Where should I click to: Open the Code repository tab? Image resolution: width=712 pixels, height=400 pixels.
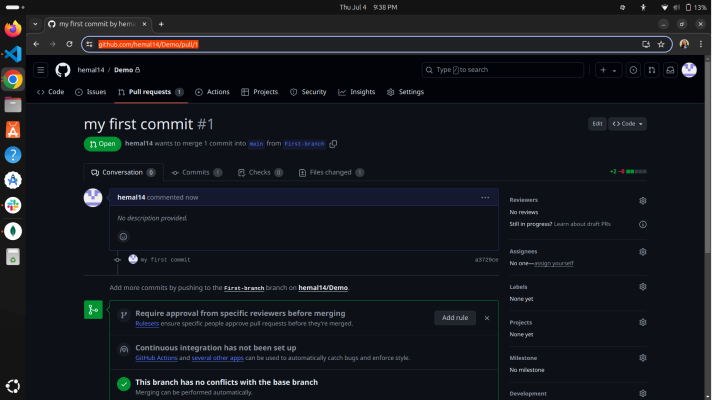[x=50, y=92]
